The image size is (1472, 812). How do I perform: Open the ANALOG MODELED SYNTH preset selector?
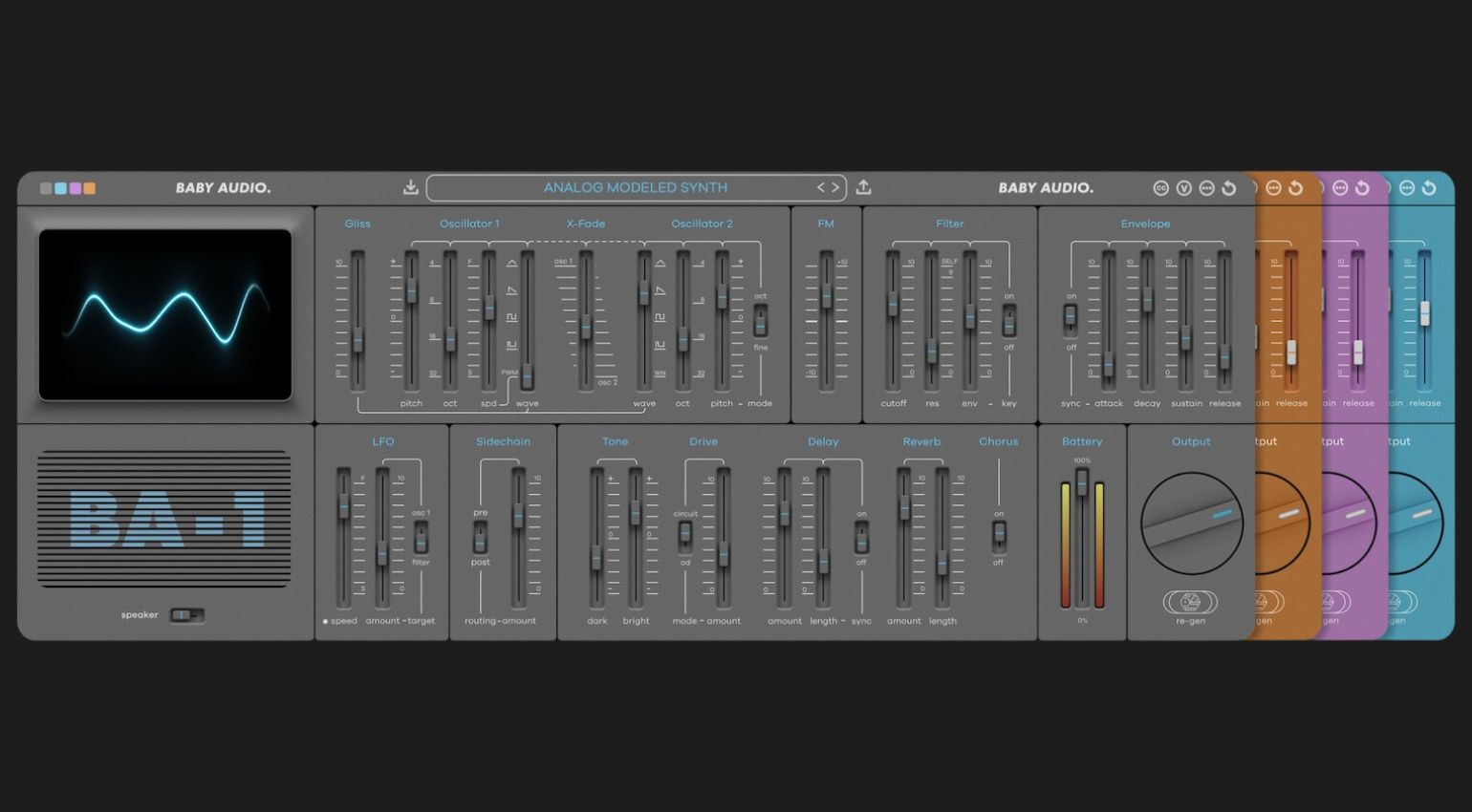(x=636, y=187)
